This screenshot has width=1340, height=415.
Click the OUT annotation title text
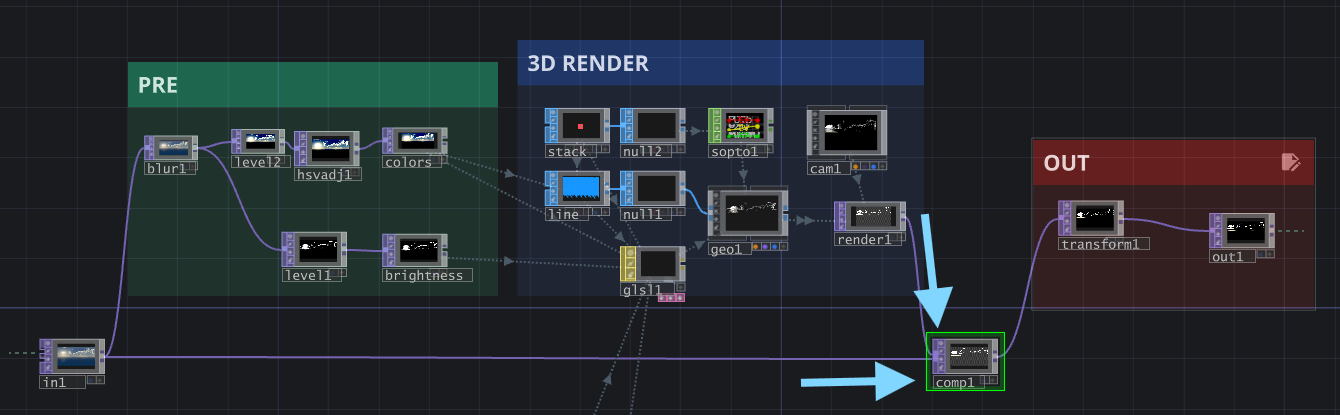1067,163
